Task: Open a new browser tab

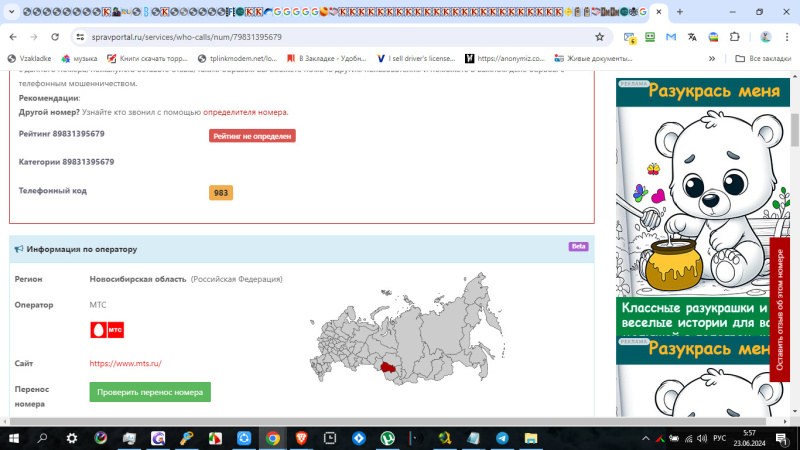Action: tap(680, 11)
